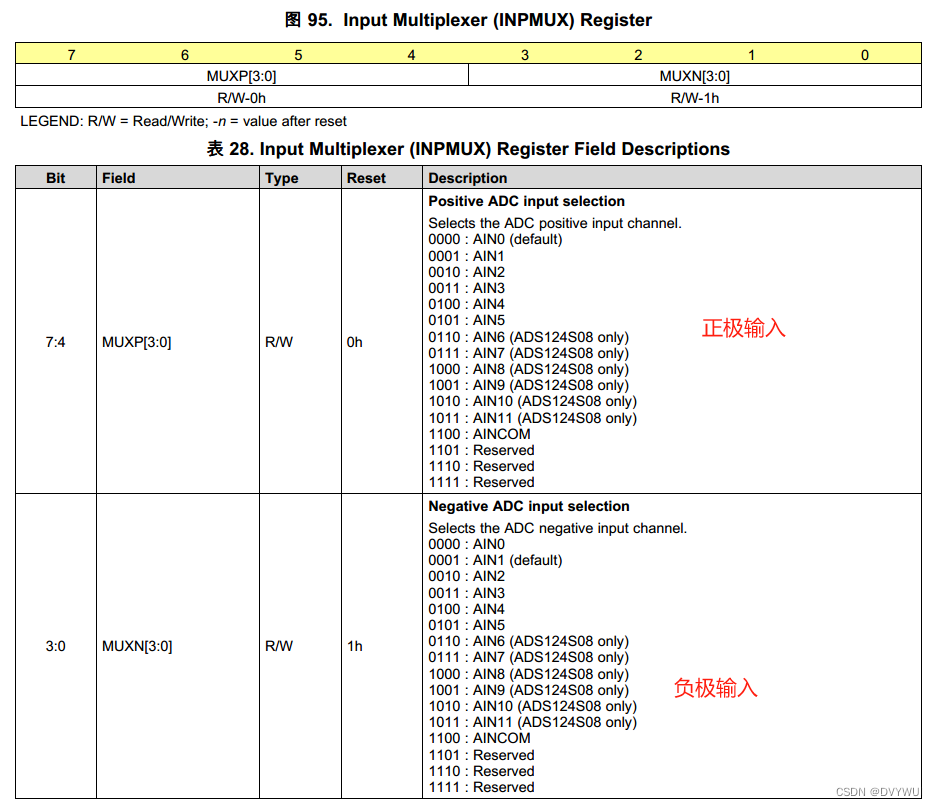This screenshot has height=806, width=938.
Task: Click the 'Description' column header
Action: [x=672, y=178]
